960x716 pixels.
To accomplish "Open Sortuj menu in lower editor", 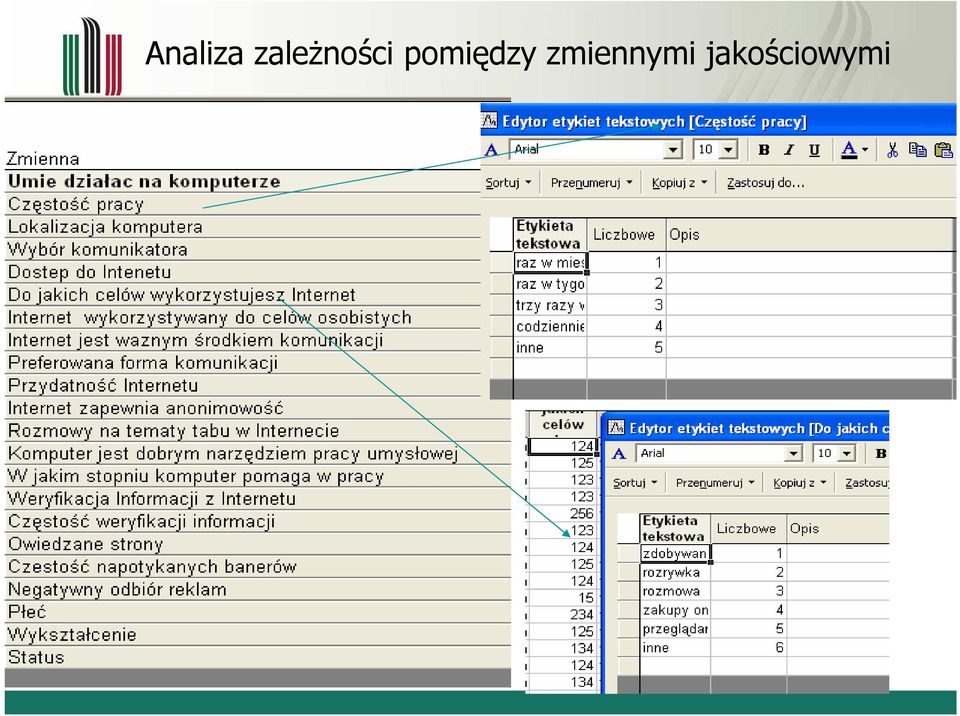I will (x=635, y=483).
